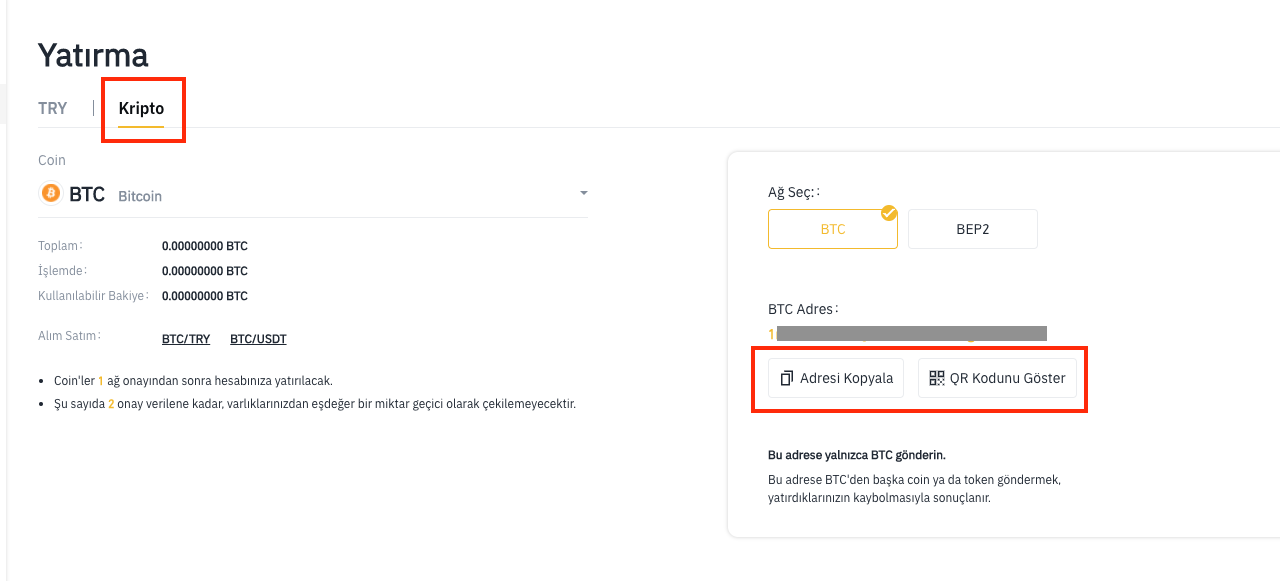
Task: Click the orange Bitcoin coin logo
Action: pos(50,193)
